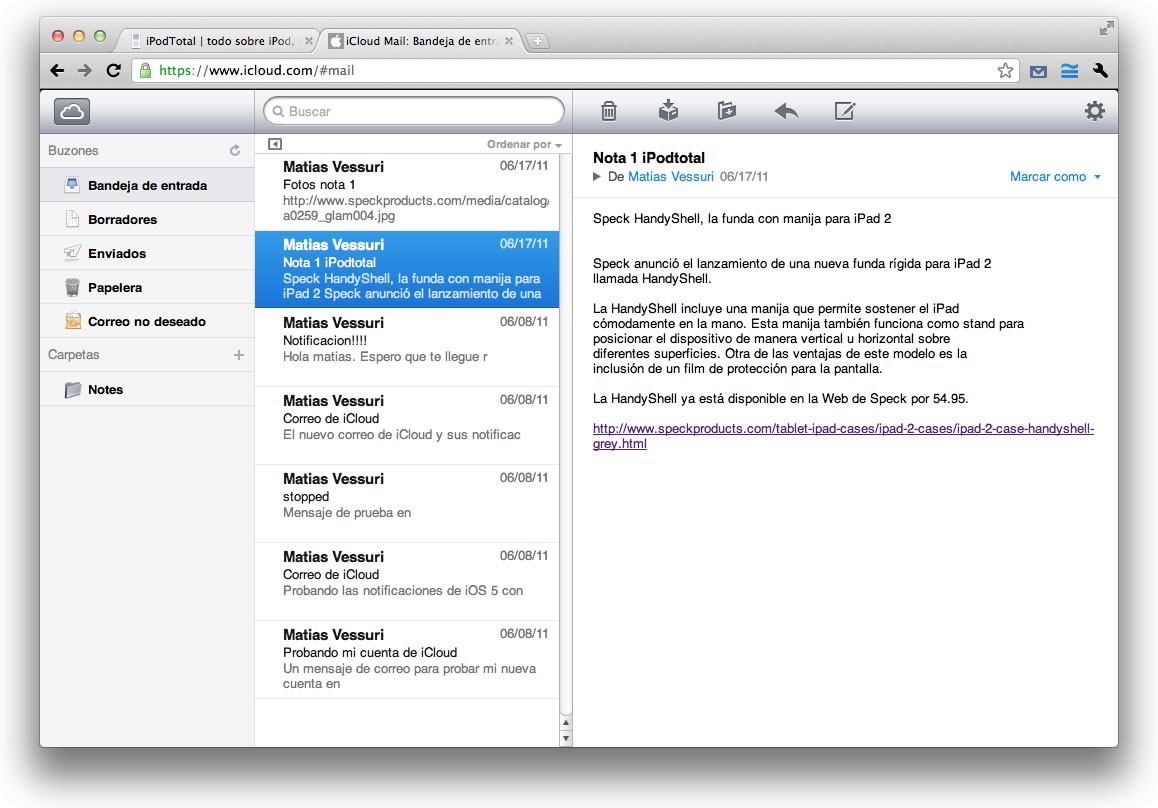Open the Fotos nota 1 message
The width and height of the screenshot is (1158, 808).
coord(407,191)
